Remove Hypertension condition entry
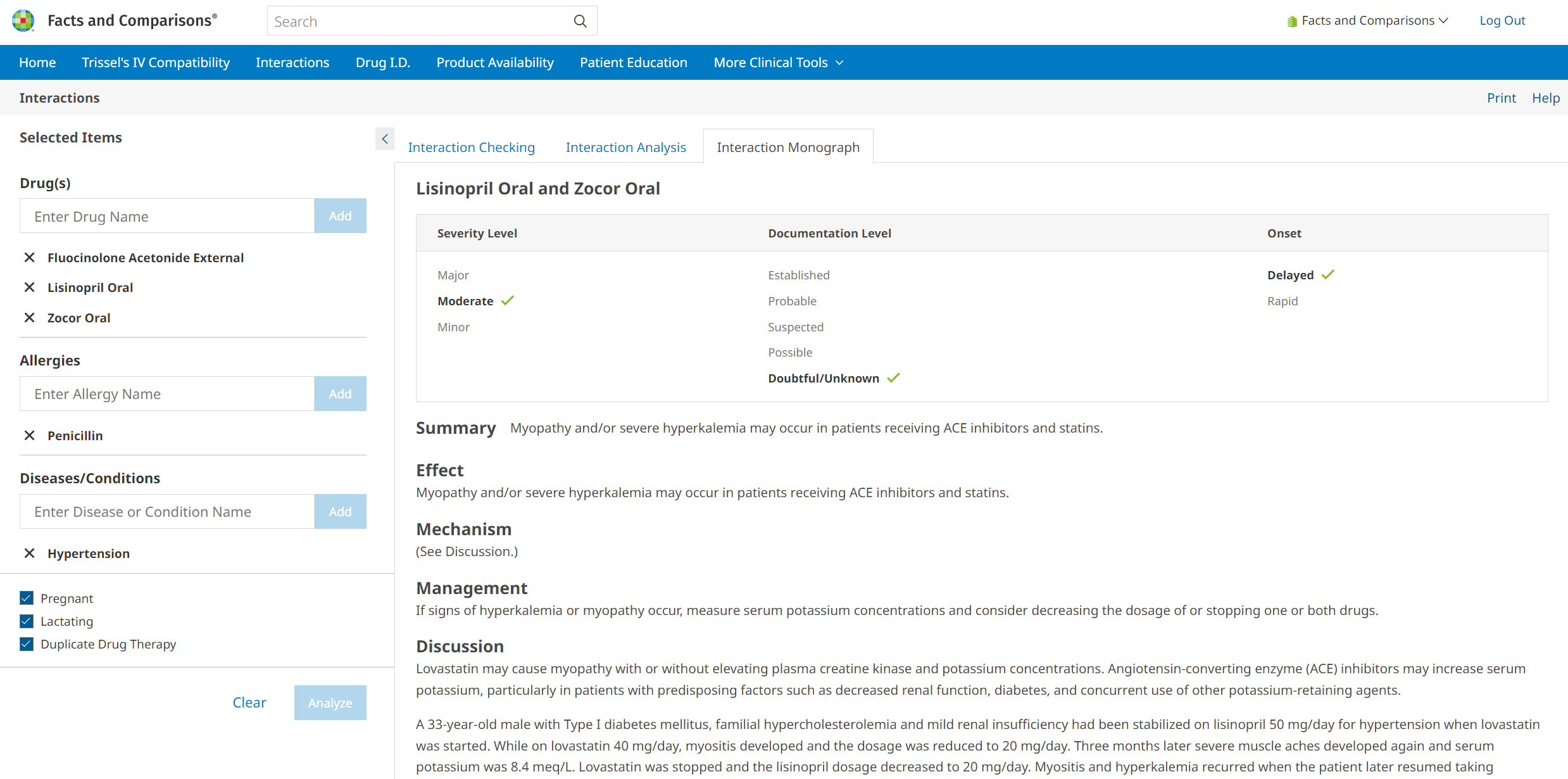The image size is (1568, 779). pos(29,554)
